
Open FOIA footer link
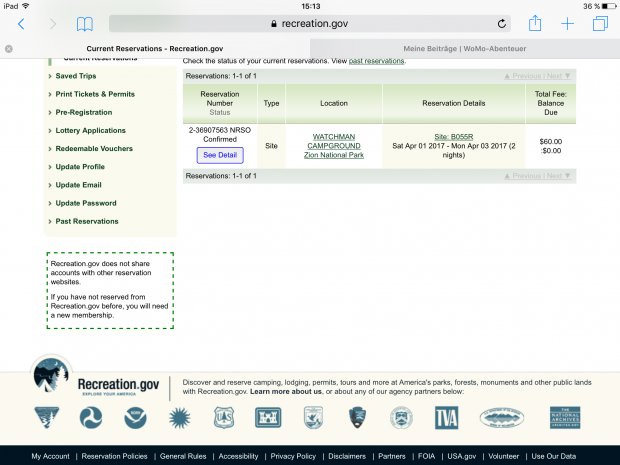tap(426, 456)
